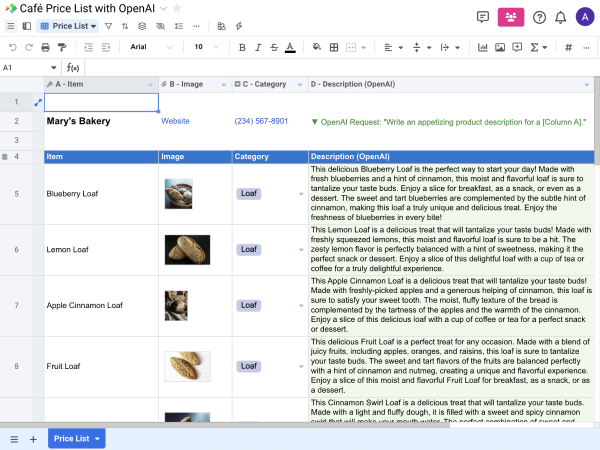This screenshot has height=450, width=600.
Task: Open the filter funnel icon
Action: tap(109, 26)
